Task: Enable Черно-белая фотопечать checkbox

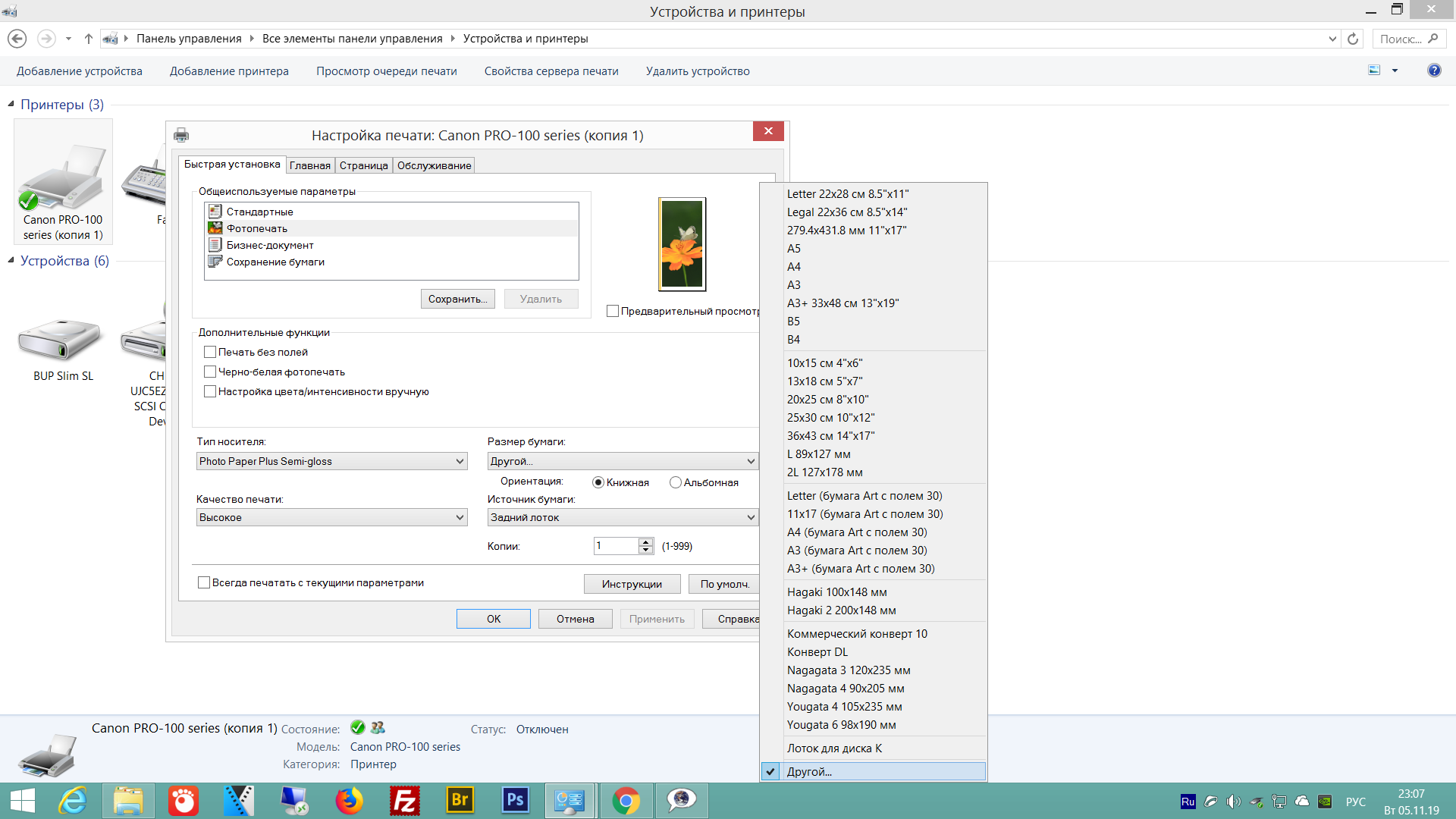Action: pyautogui.click(x=210, y=372)
